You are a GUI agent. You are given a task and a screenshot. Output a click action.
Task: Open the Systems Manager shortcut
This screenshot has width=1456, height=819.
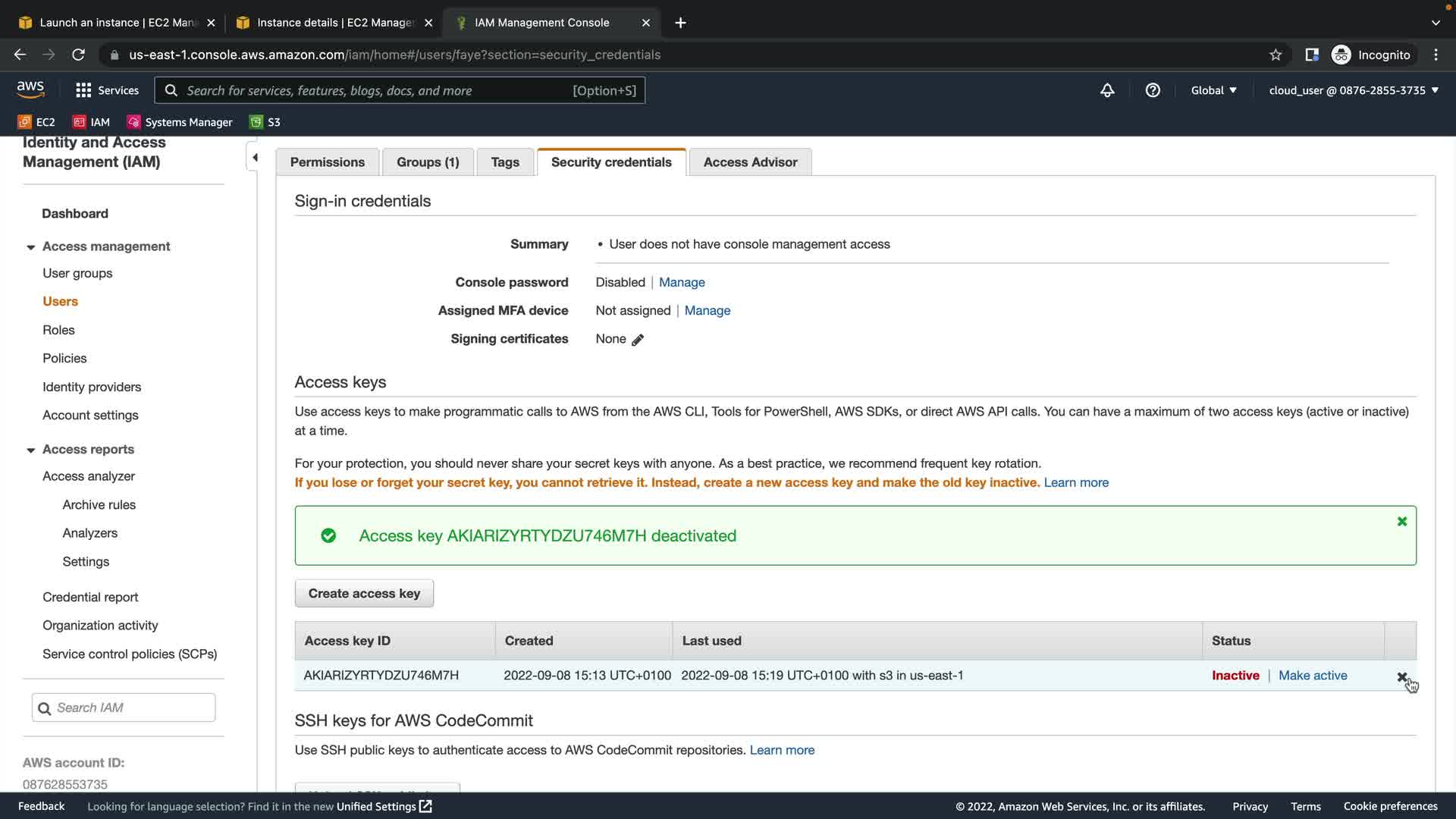(x=180, y=122)
